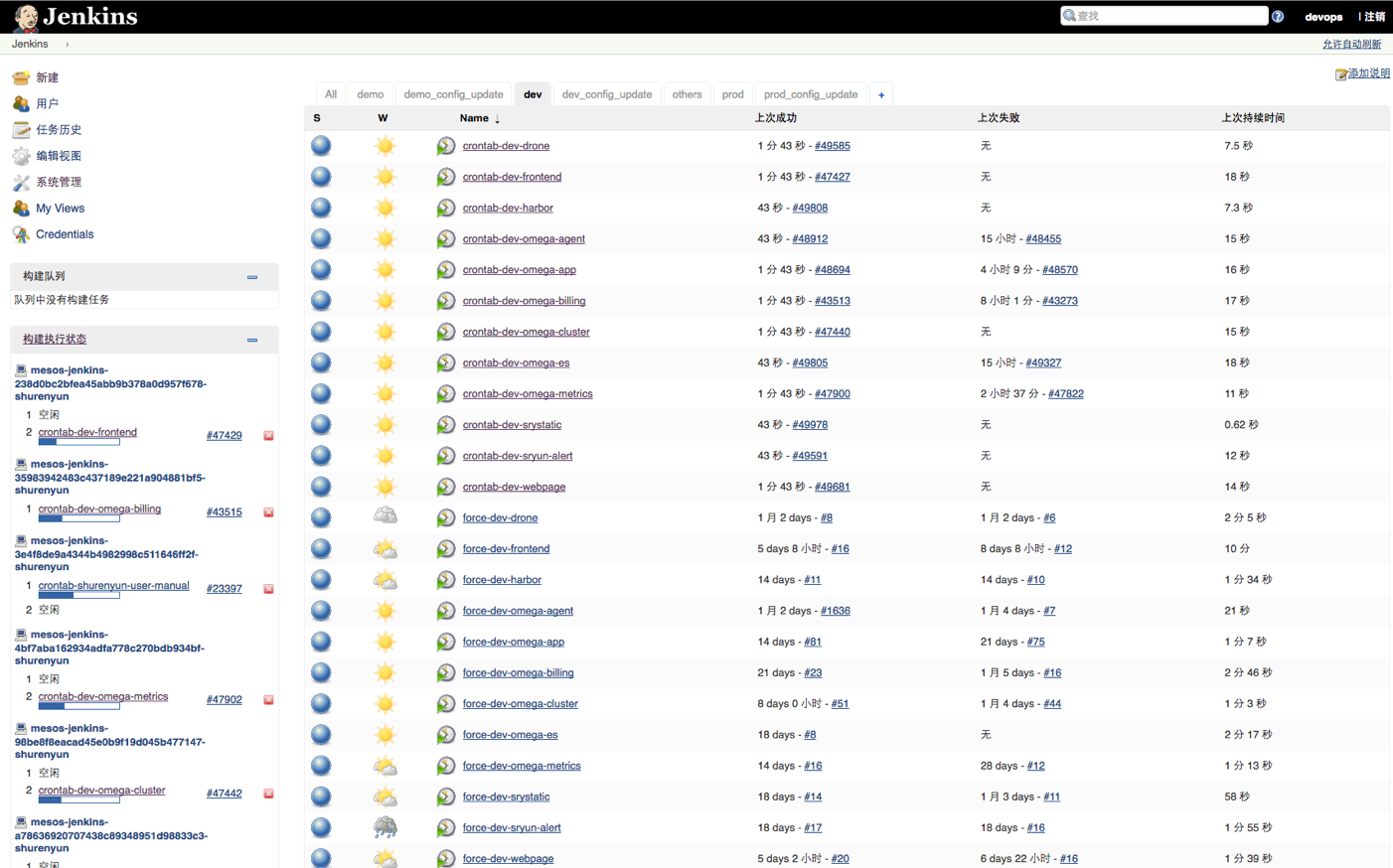Click the cloudy weather icon for force-dev-drone
The height and width of the screenshot is (868, 1393).
click(x=386, y=517)
